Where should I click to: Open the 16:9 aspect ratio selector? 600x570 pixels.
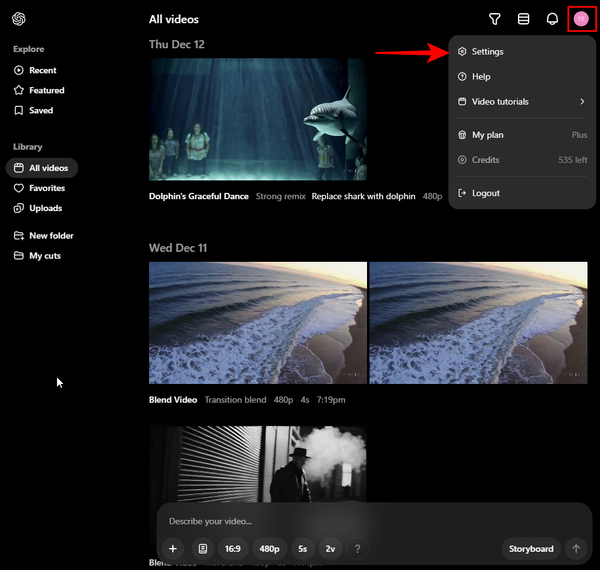[233, 549]
